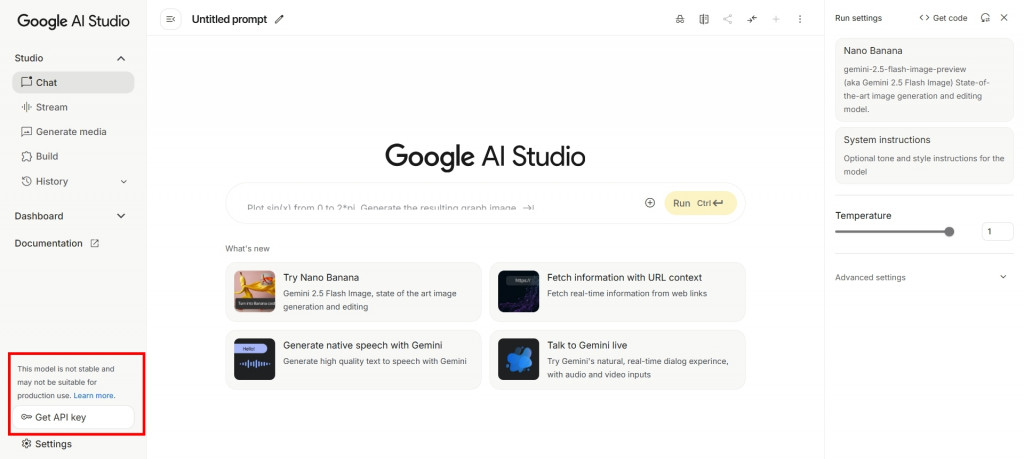Open compare mode side-by-side icon
This screenshot has width=1024, height=459.
pos(703,20)
